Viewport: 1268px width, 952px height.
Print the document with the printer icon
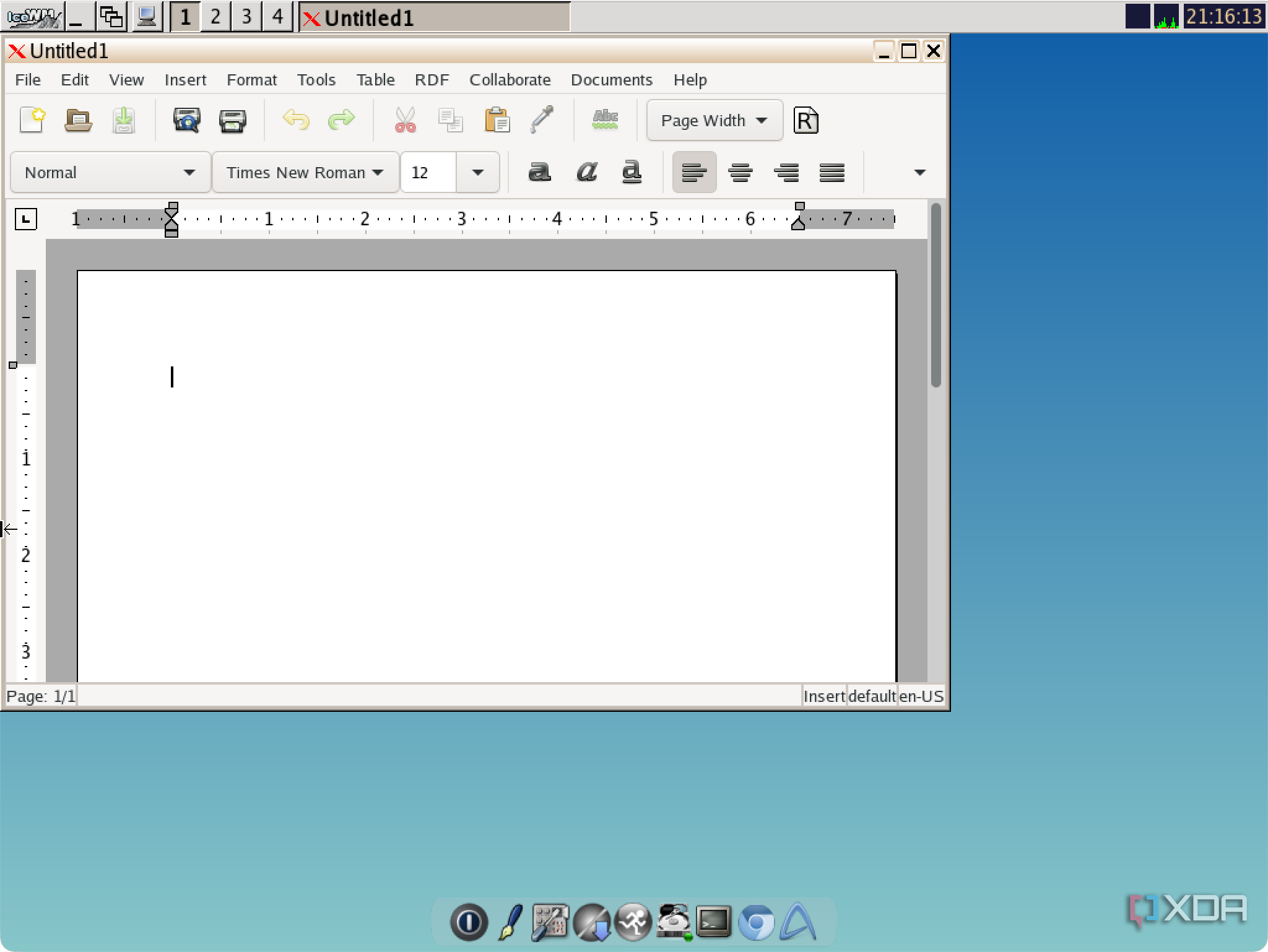(x=233, y=120)
